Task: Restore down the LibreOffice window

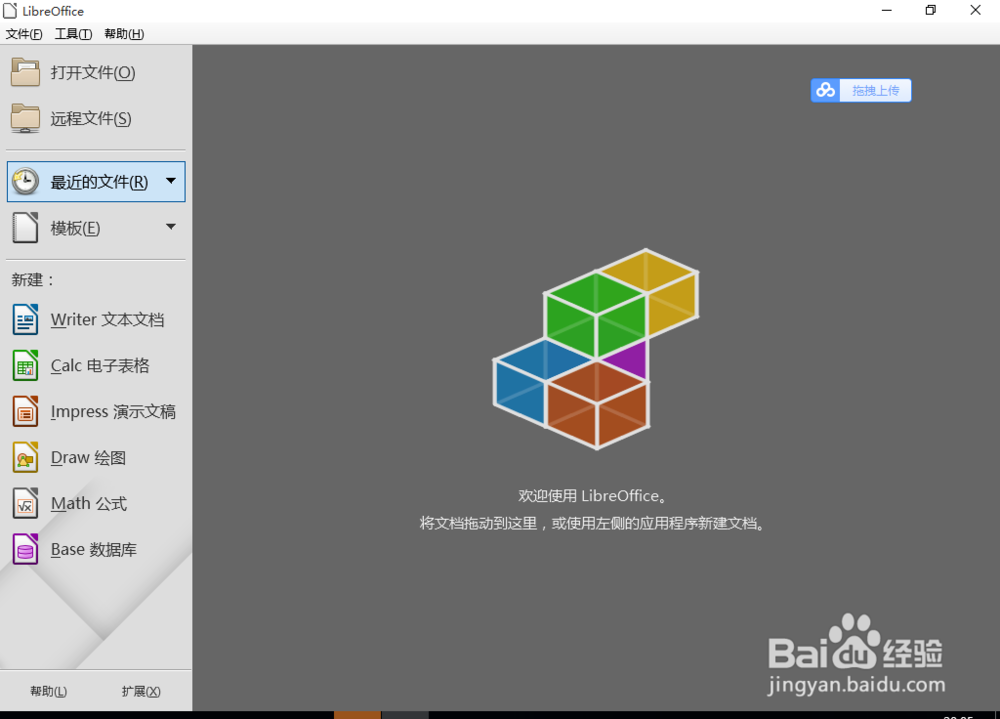Action: (x=930, y=10)
